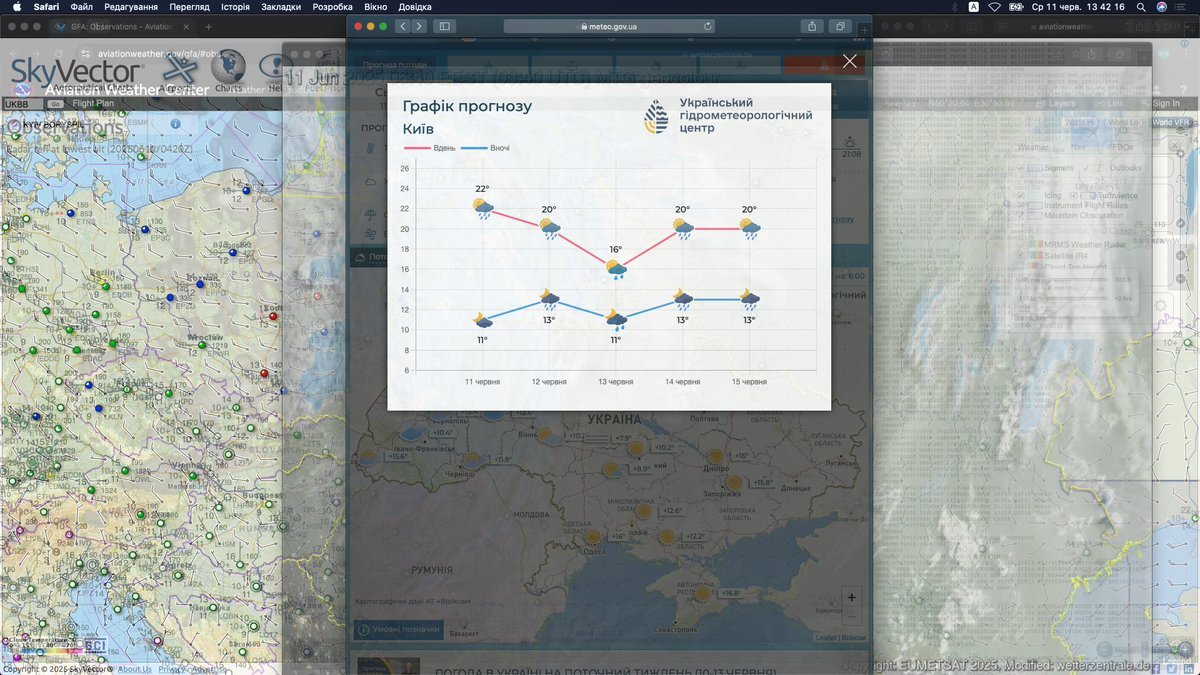Open the Safari application menu

46,7
